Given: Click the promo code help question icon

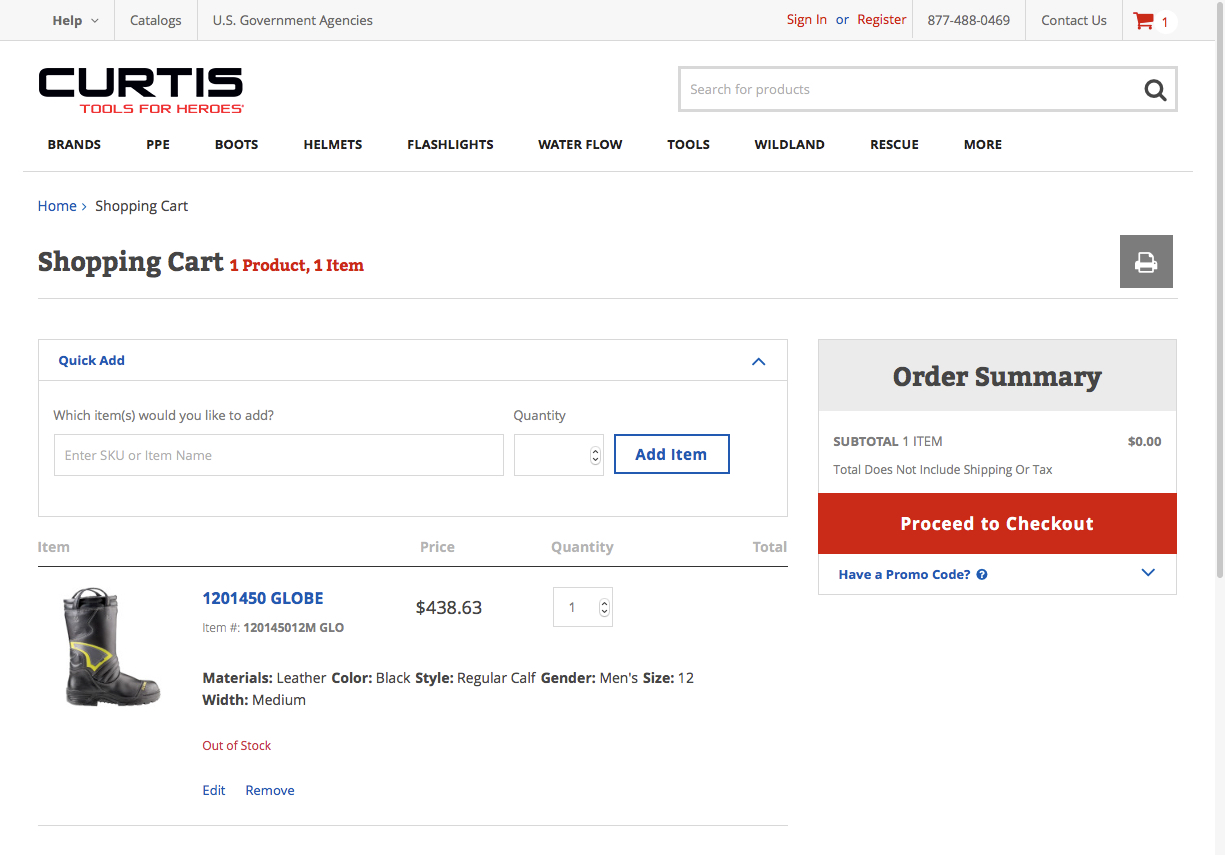Looking at the screenshot, I should (x=982, y=575).
